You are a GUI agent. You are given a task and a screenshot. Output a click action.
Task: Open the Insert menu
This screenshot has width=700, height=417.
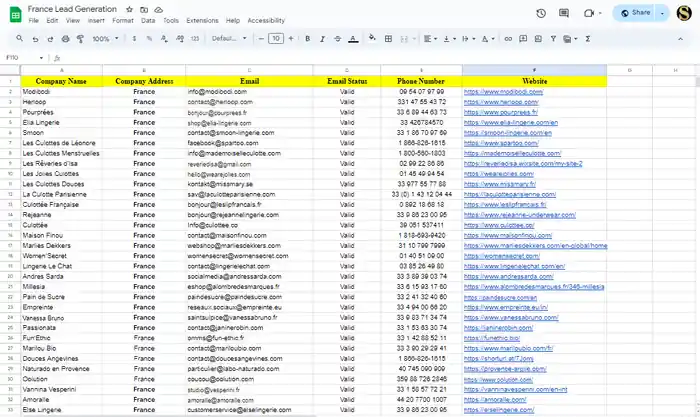click(x=96, y=21)
